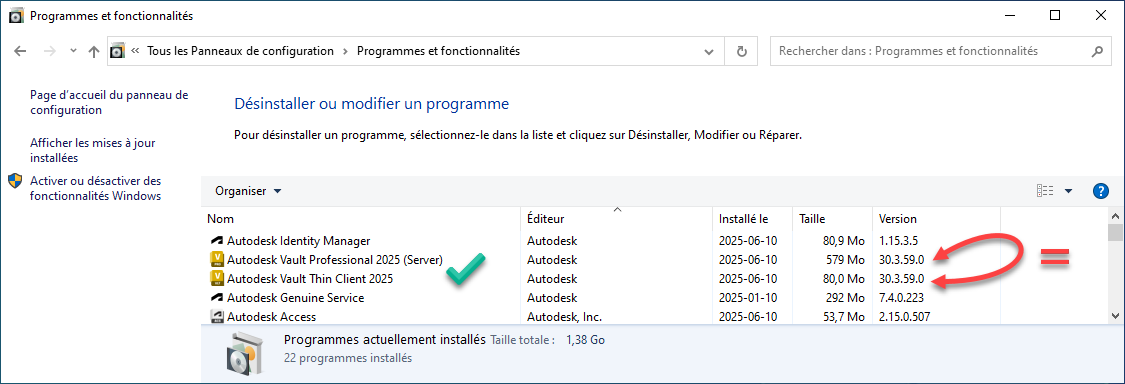Go up one level with Up arrow
Image resolution: width=1125 pixels, height=384 pixels.
pos(93,52)
